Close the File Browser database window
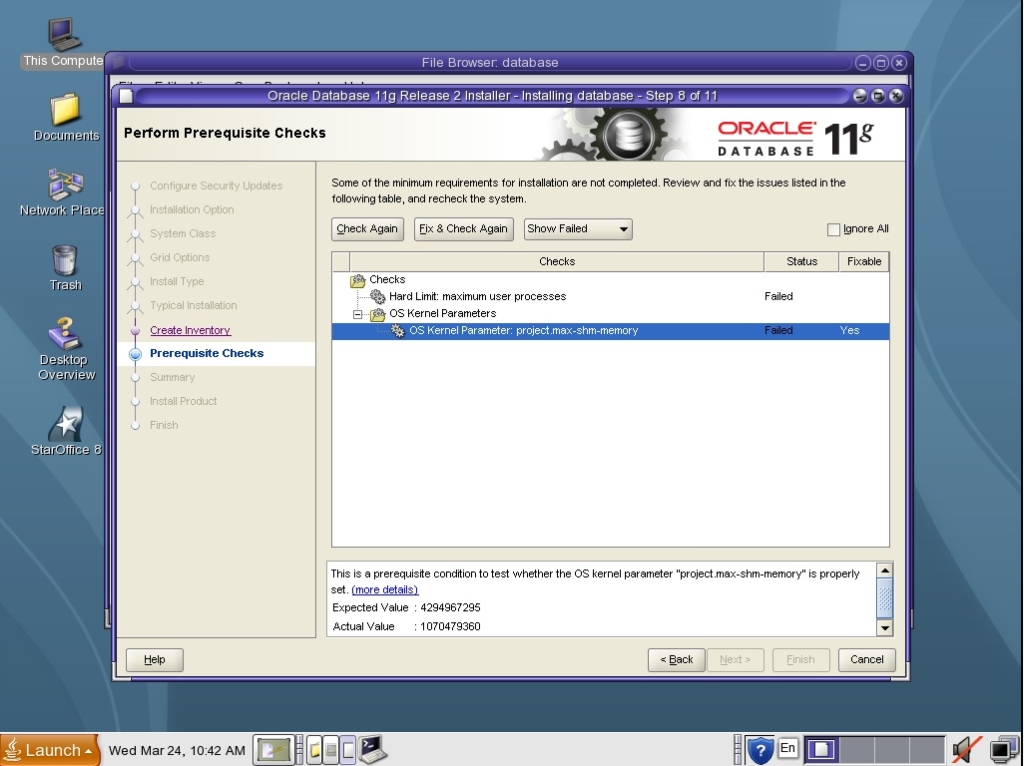The width and height of the screenshot is (1024, 766). (899, 63)
